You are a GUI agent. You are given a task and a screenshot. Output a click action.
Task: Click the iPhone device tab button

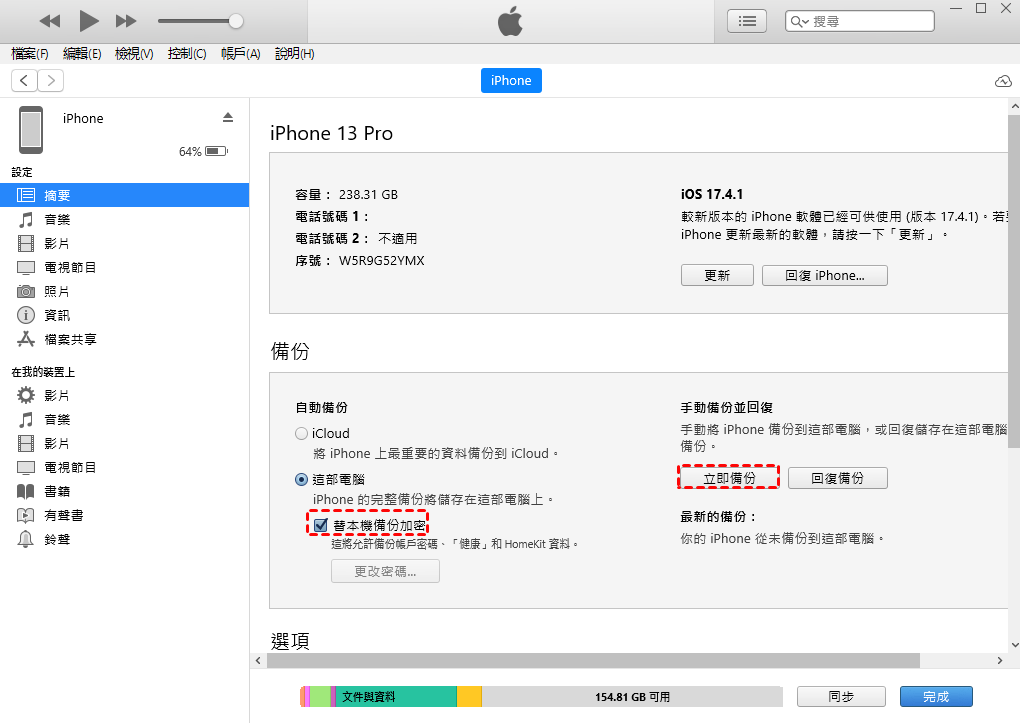(x=511, y=81)
